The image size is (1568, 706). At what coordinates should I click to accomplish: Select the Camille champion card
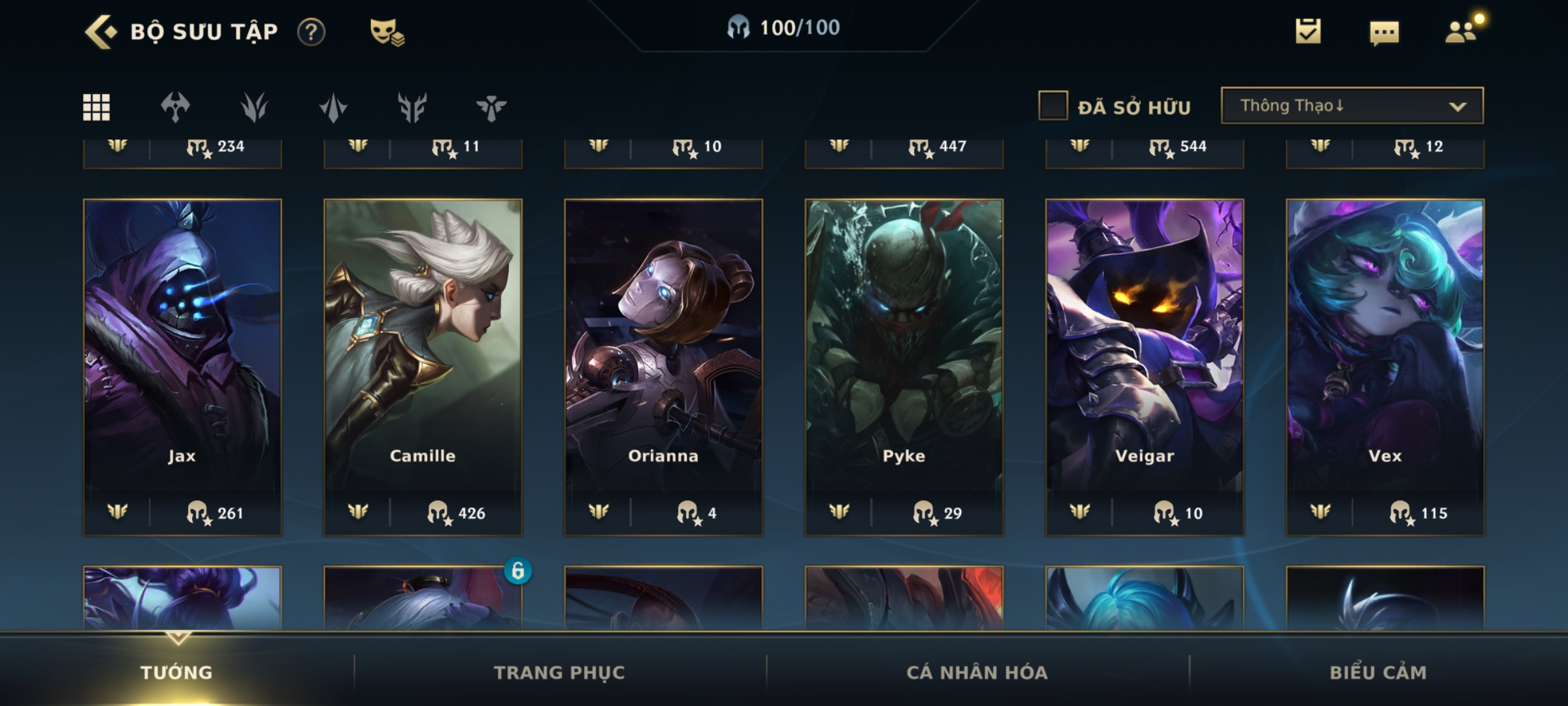coord(423,367)
